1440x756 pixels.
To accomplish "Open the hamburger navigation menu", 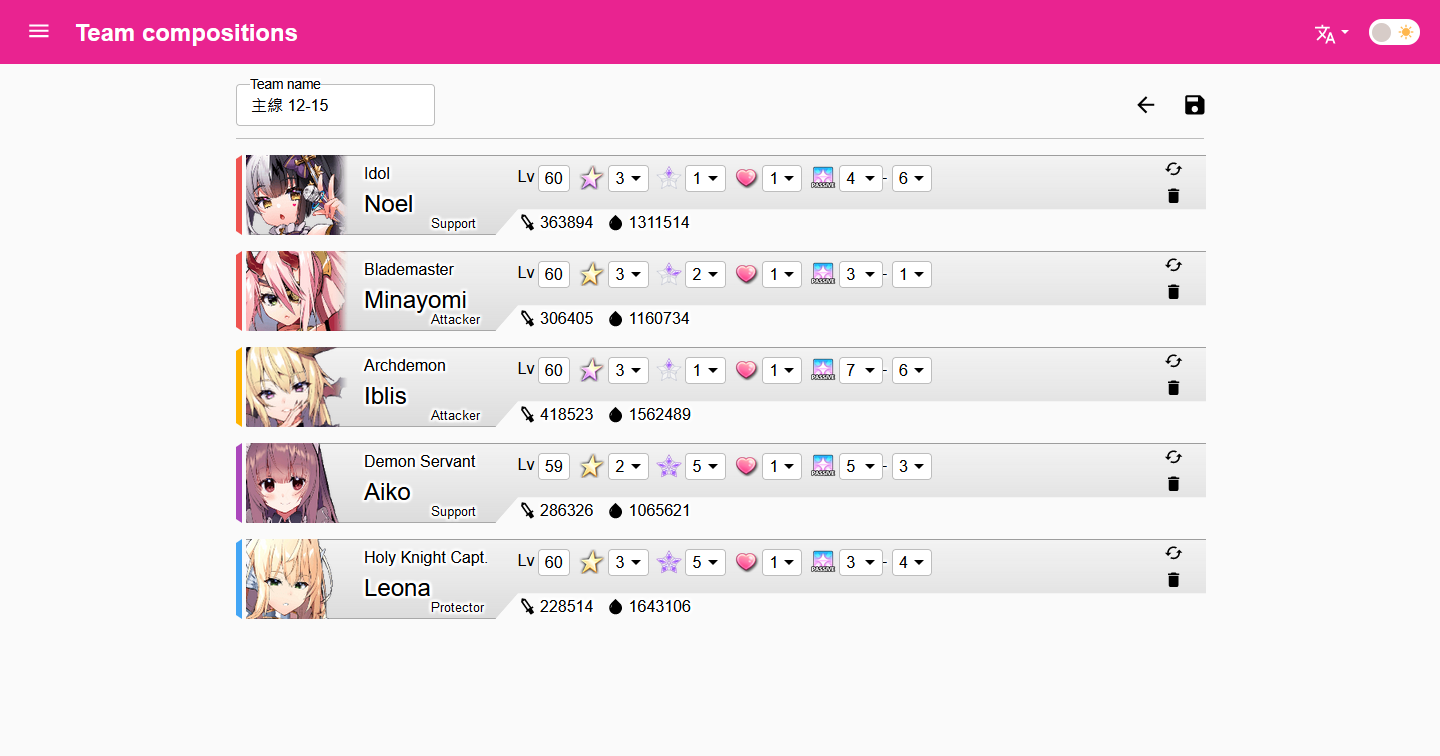I will [38, 31].
